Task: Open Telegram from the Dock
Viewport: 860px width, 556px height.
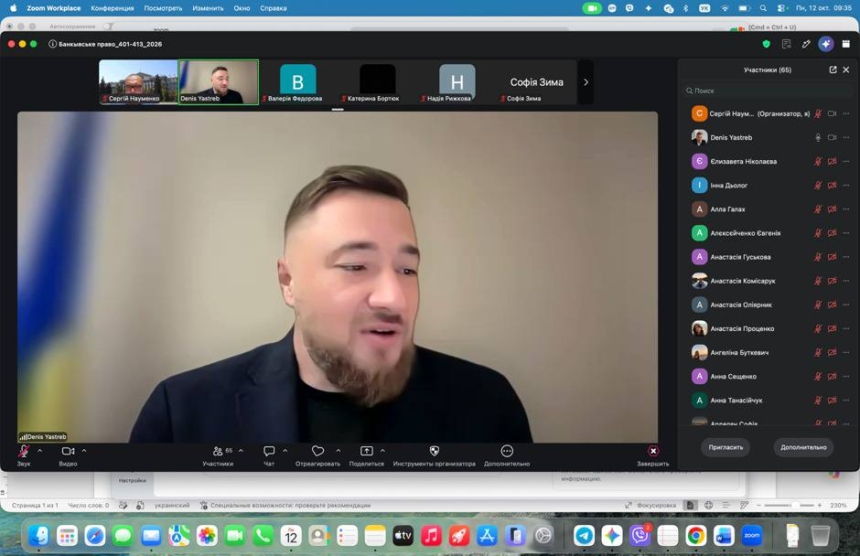Action: [584, 535]
